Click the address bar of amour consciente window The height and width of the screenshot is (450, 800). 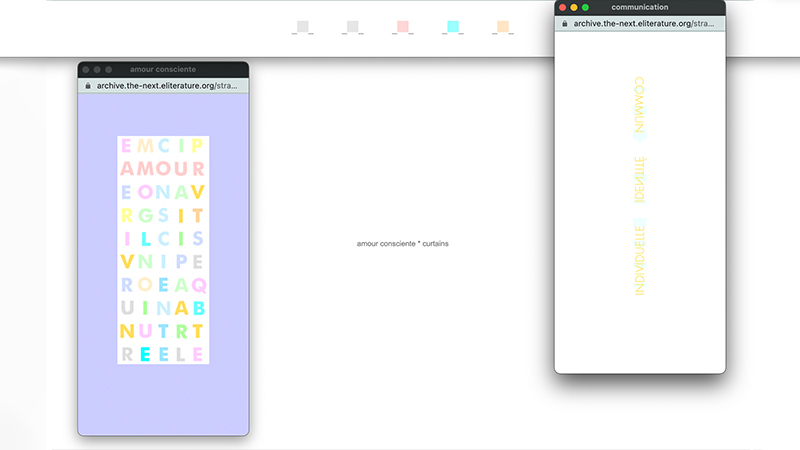point(167,86)
